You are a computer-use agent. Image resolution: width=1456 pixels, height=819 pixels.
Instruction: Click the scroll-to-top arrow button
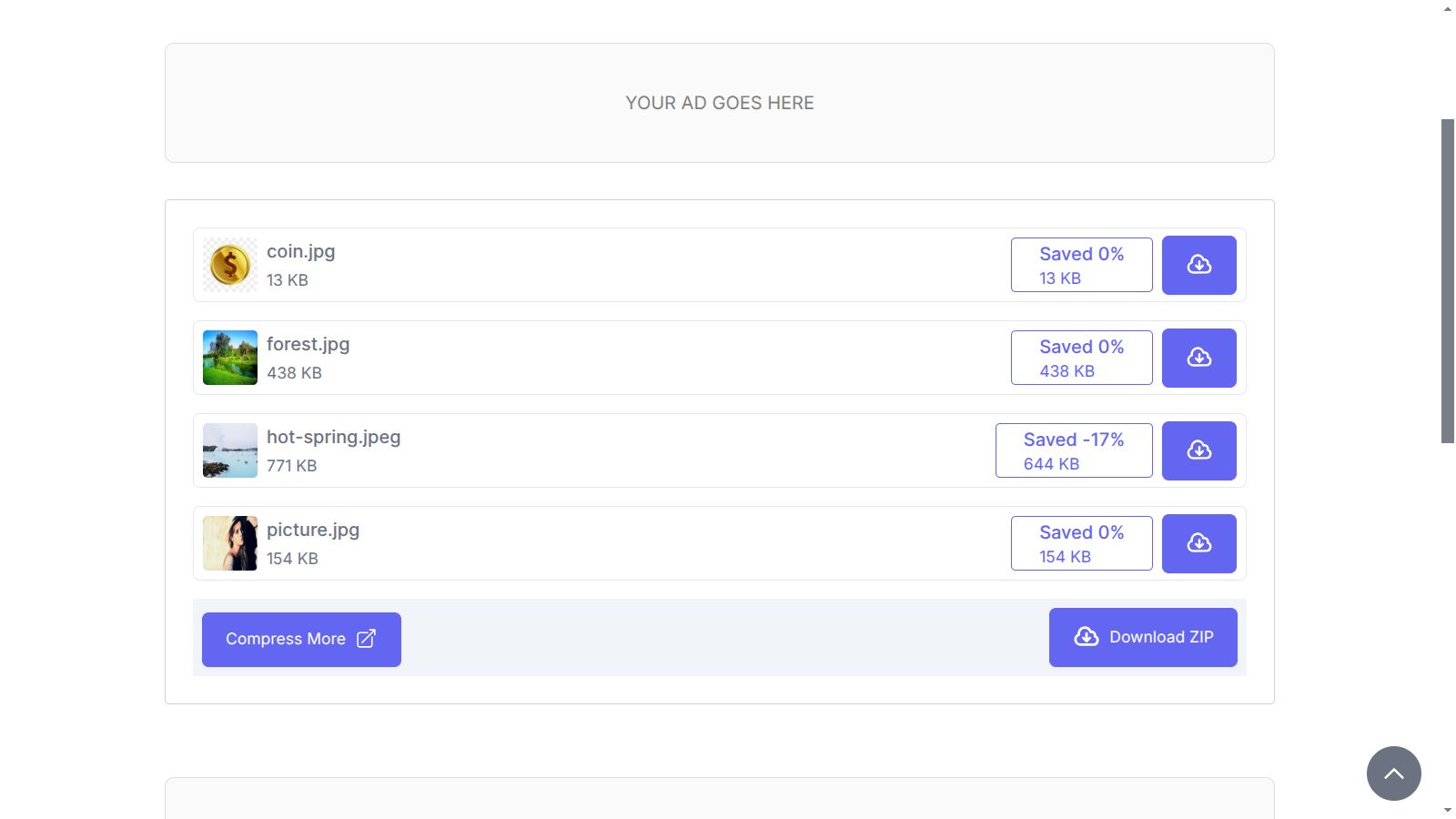point(1393,773)
